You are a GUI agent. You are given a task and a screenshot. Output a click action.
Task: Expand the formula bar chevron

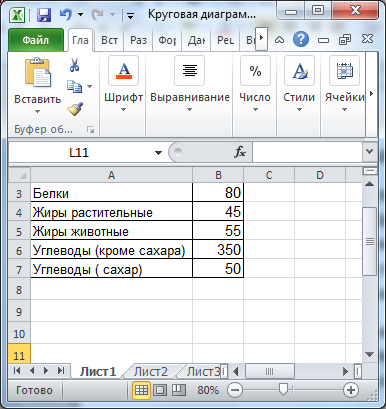(x=369, y=152)
